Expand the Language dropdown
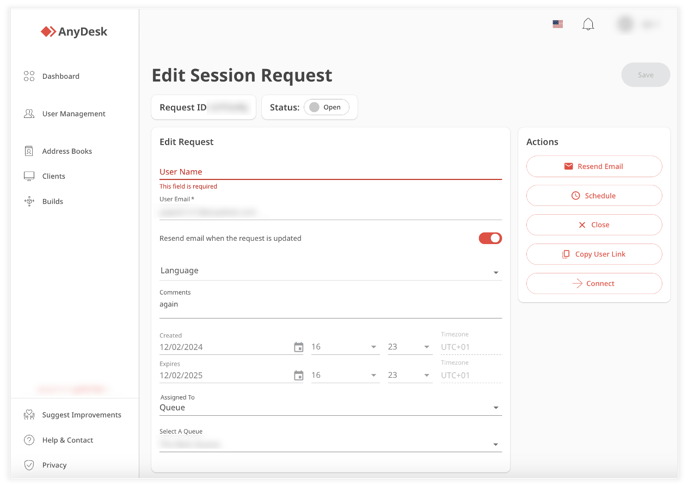The width and height of the screenshot is (688, 487). (x=330, y=271)
